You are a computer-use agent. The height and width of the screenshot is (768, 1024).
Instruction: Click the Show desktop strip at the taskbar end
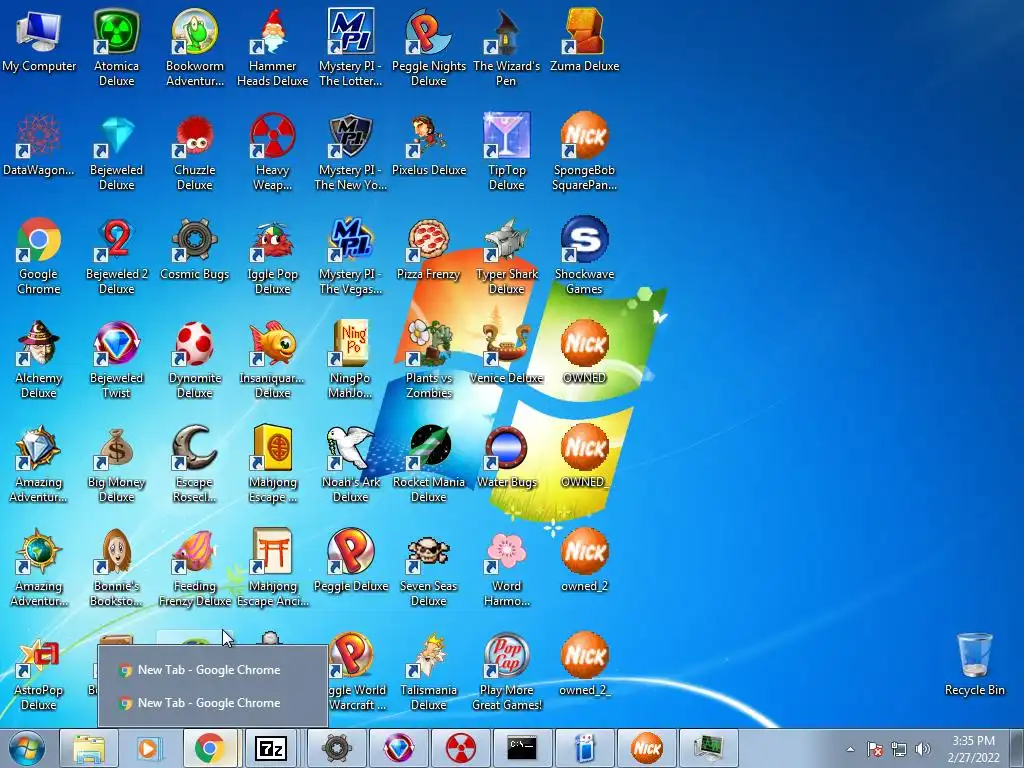coord(1017,748)
